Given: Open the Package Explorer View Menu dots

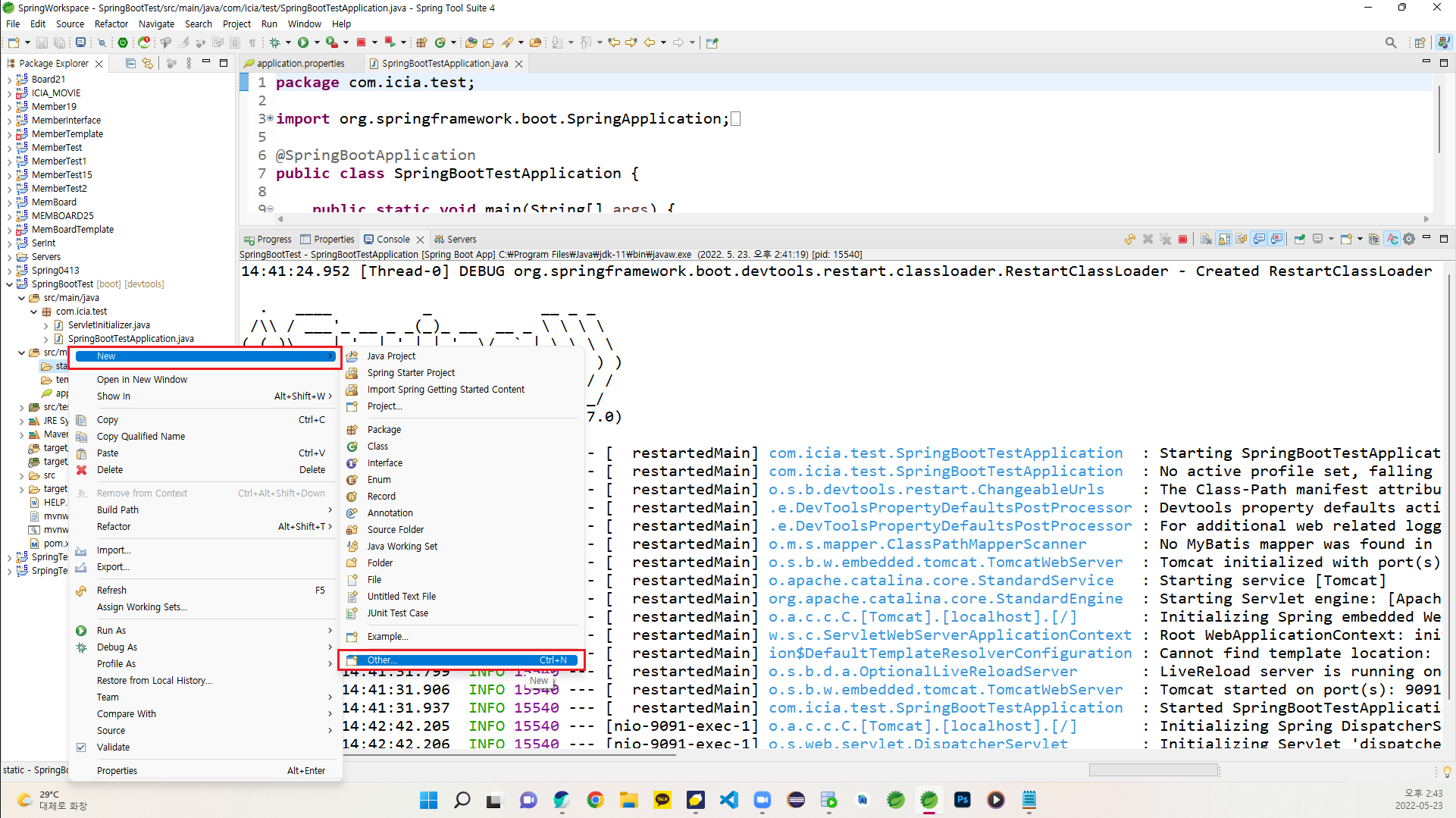Looking at the screenshot, I should (189, 64).
